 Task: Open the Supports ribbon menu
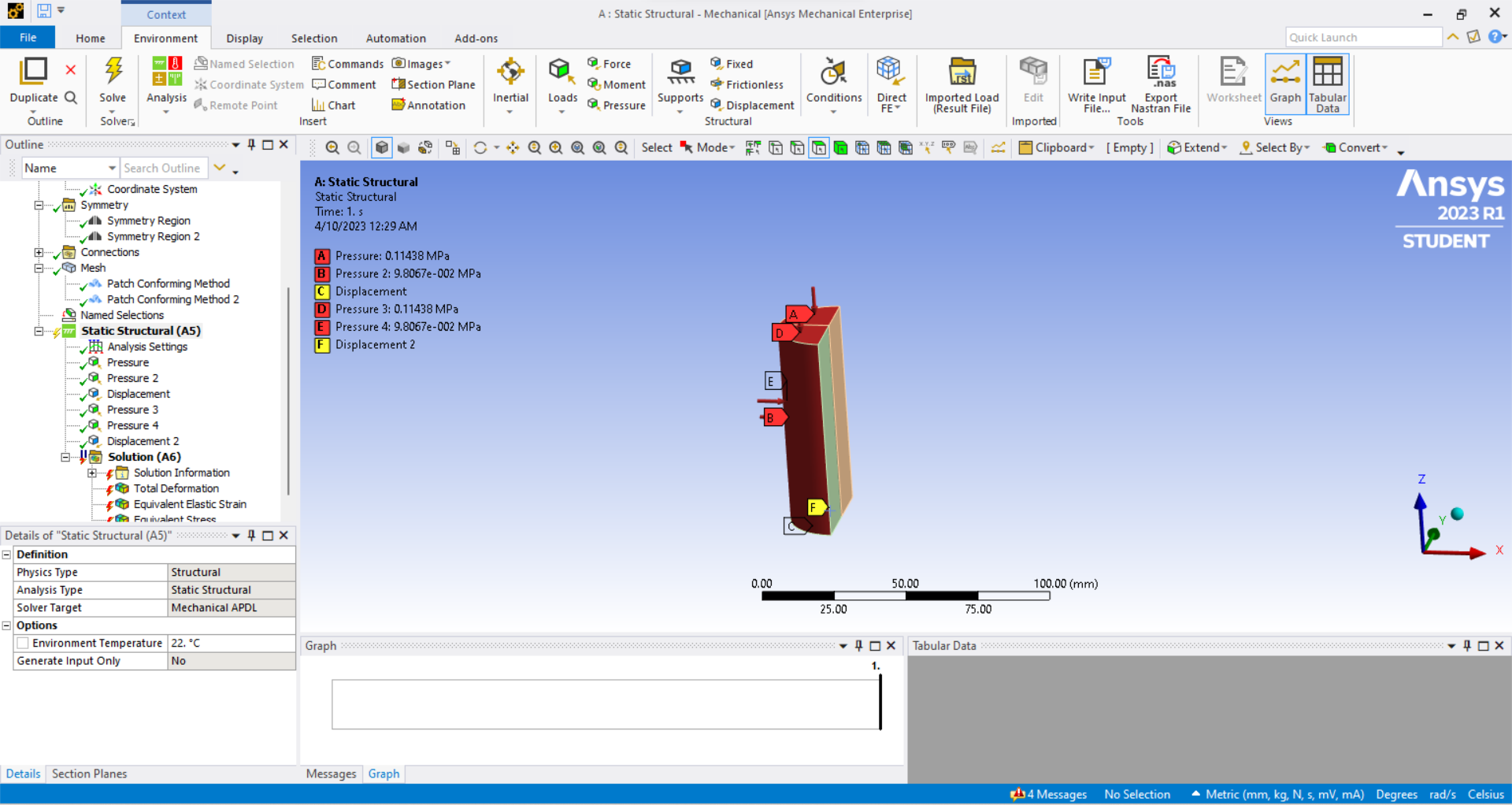click(x=680, y=85)
